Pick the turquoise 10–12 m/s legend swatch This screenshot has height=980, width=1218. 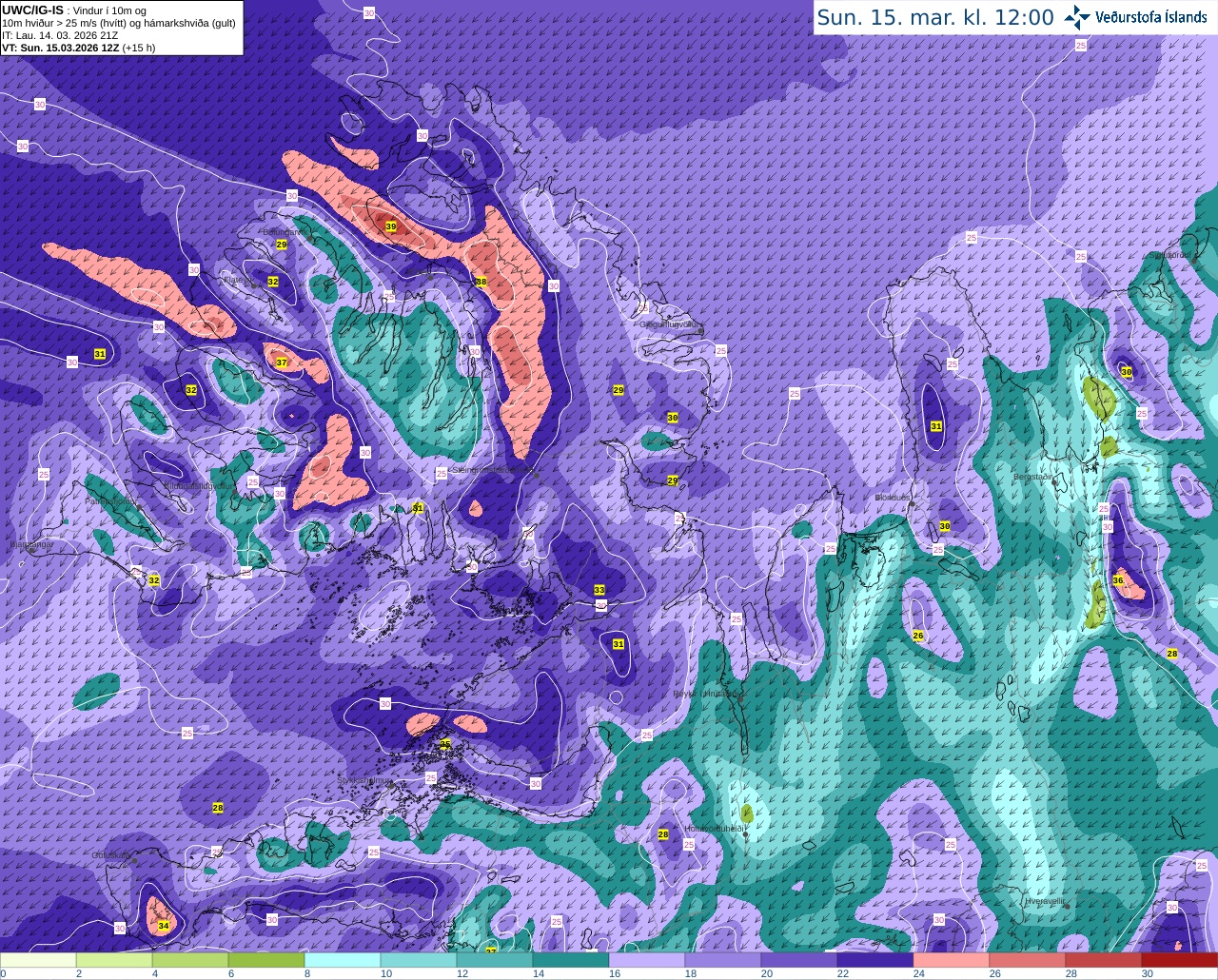pyautogui.click(x=419, y=960)
